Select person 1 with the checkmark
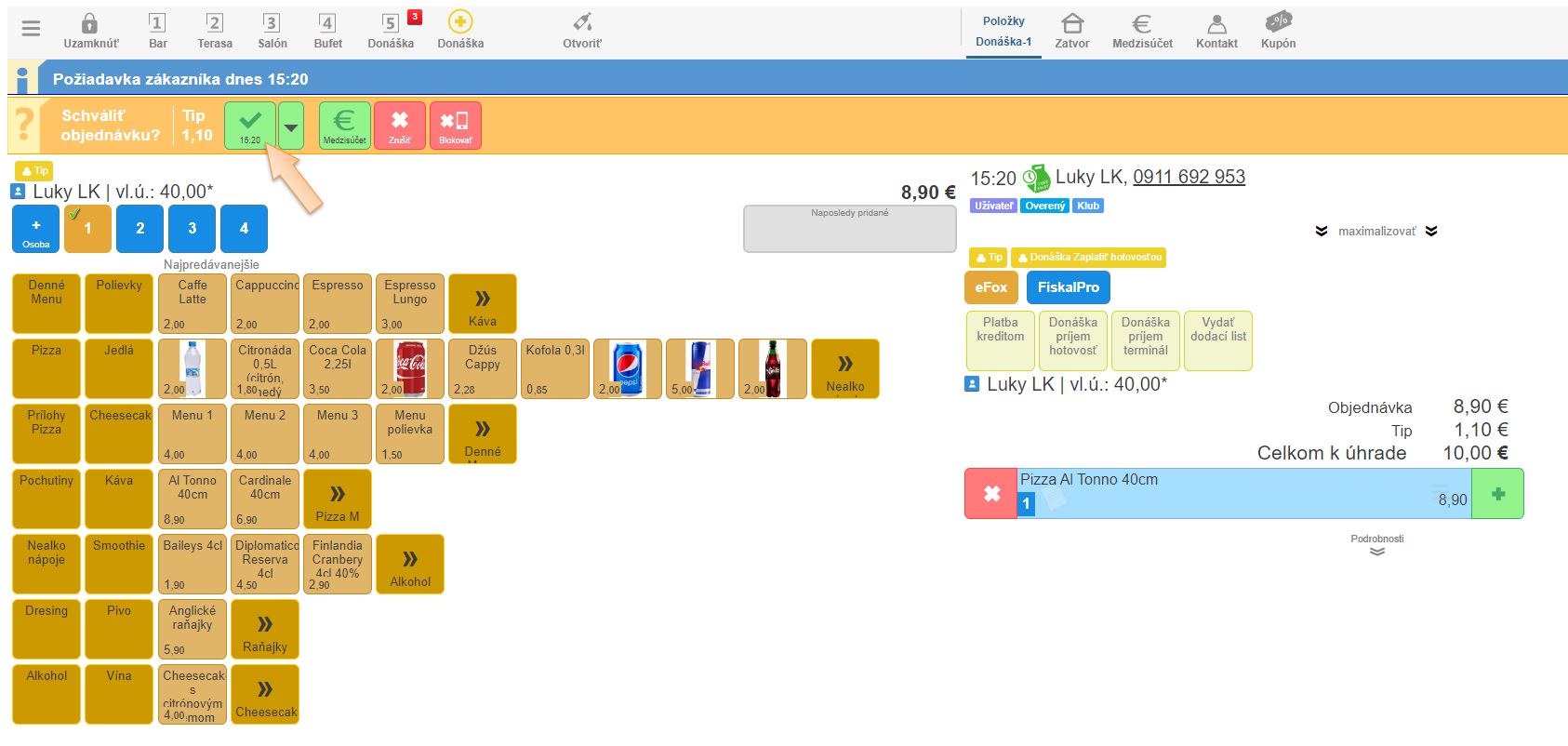 (87, 229)
